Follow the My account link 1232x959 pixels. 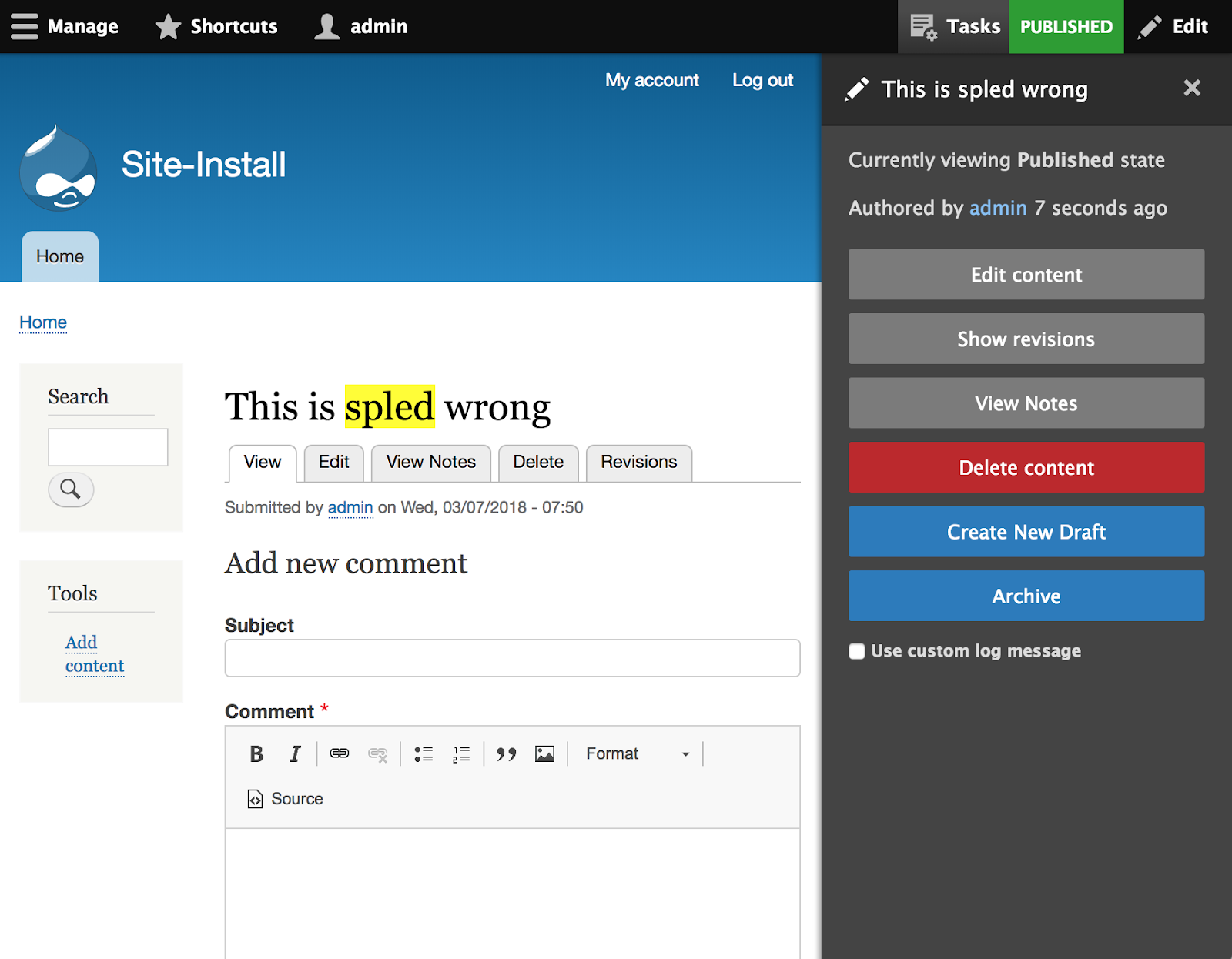click(x=652, y=80)
